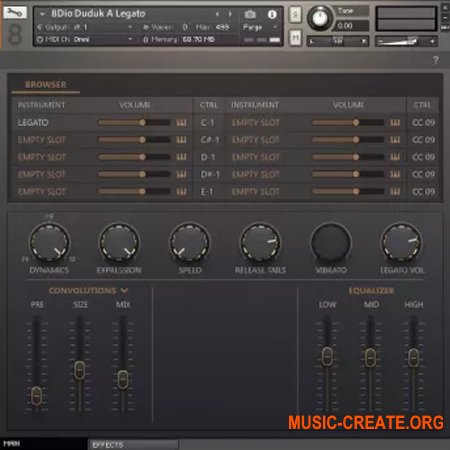Open the instrument info icon
The height and width of the screenshot is (450, 450).
[x=272, y=14]
